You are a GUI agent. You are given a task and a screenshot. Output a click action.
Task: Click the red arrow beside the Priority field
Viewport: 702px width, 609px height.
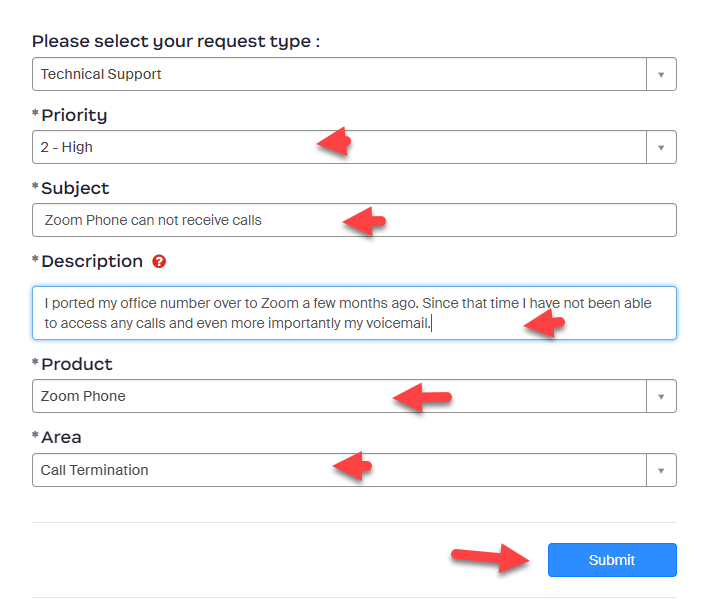click(x=334, y=142)
